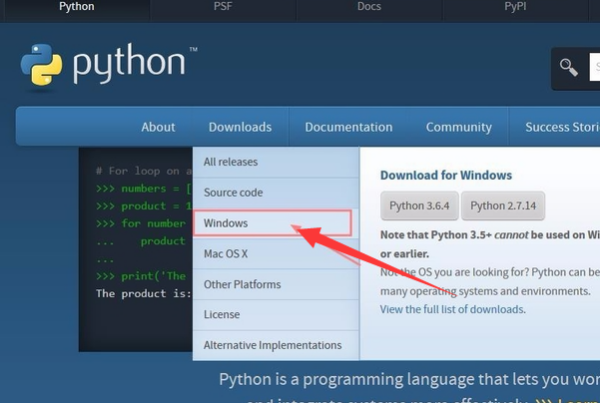This screenshot has height=403, width=600.
Task: Select the Python tab in top bar
Action: point(76,7)
